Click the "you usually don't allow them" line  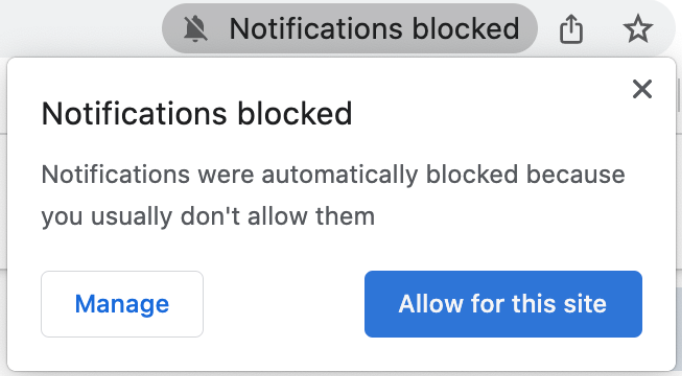208,217
